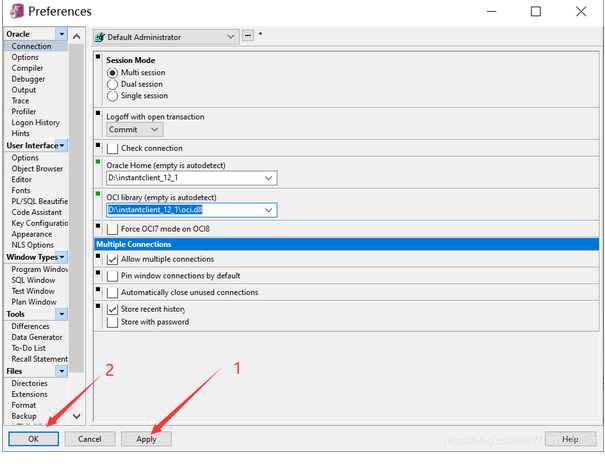This screenshot has height=464, width=605.
Task: Open Plan Window preferences
Action: (x=34, y=302)
